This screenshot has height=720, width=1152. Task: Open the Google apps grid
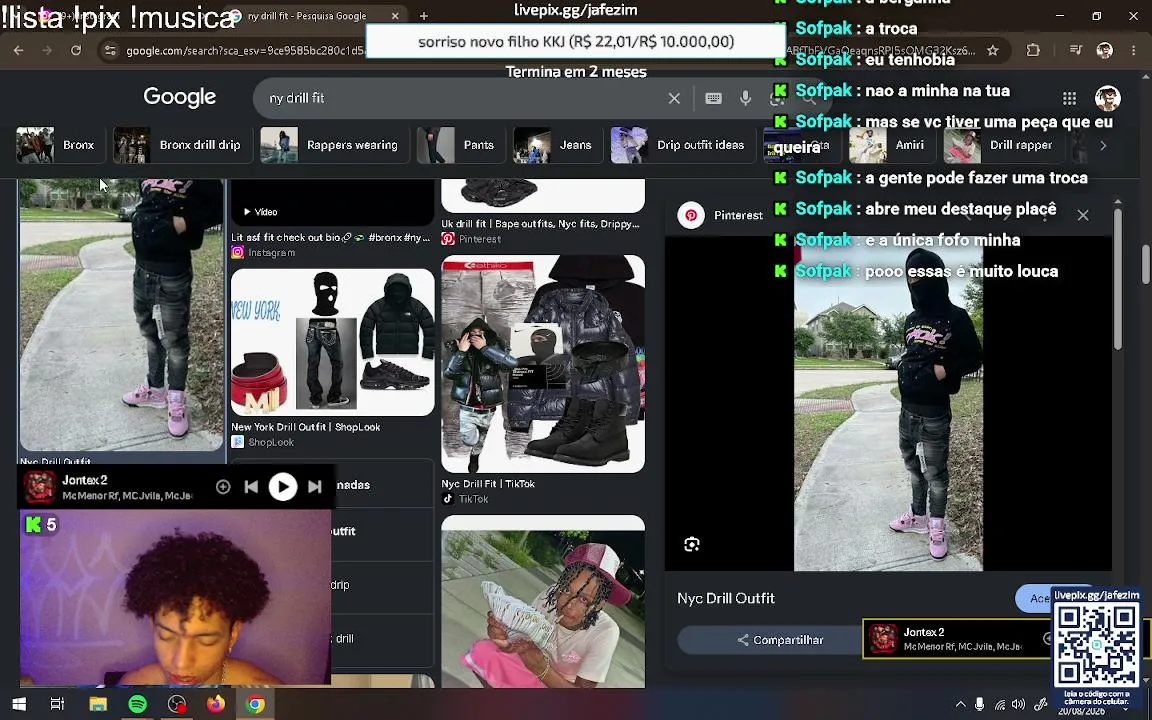(1070, 98)
